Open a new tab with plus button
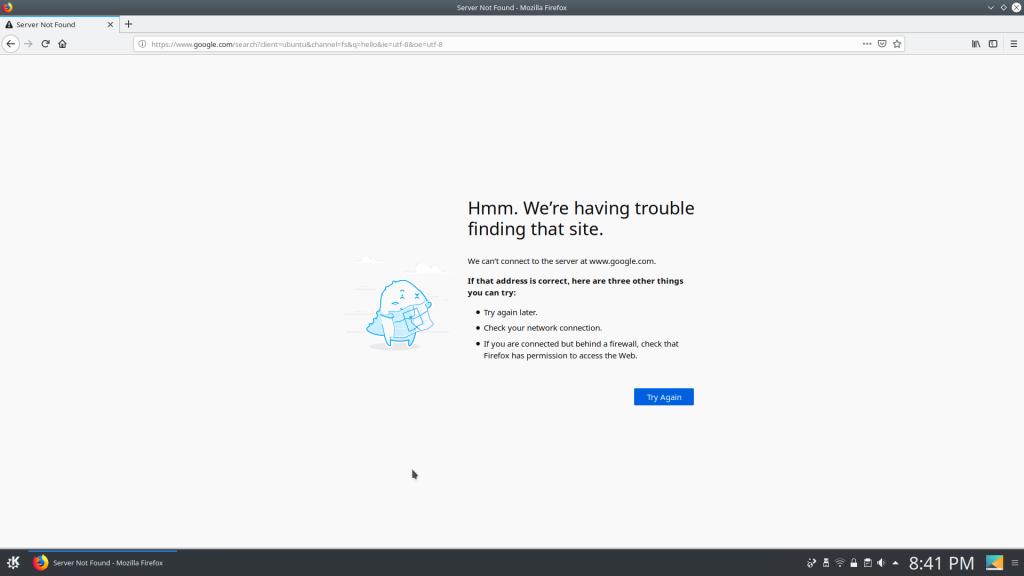This screenshot has width=1024, height=576. pos(128,24)
